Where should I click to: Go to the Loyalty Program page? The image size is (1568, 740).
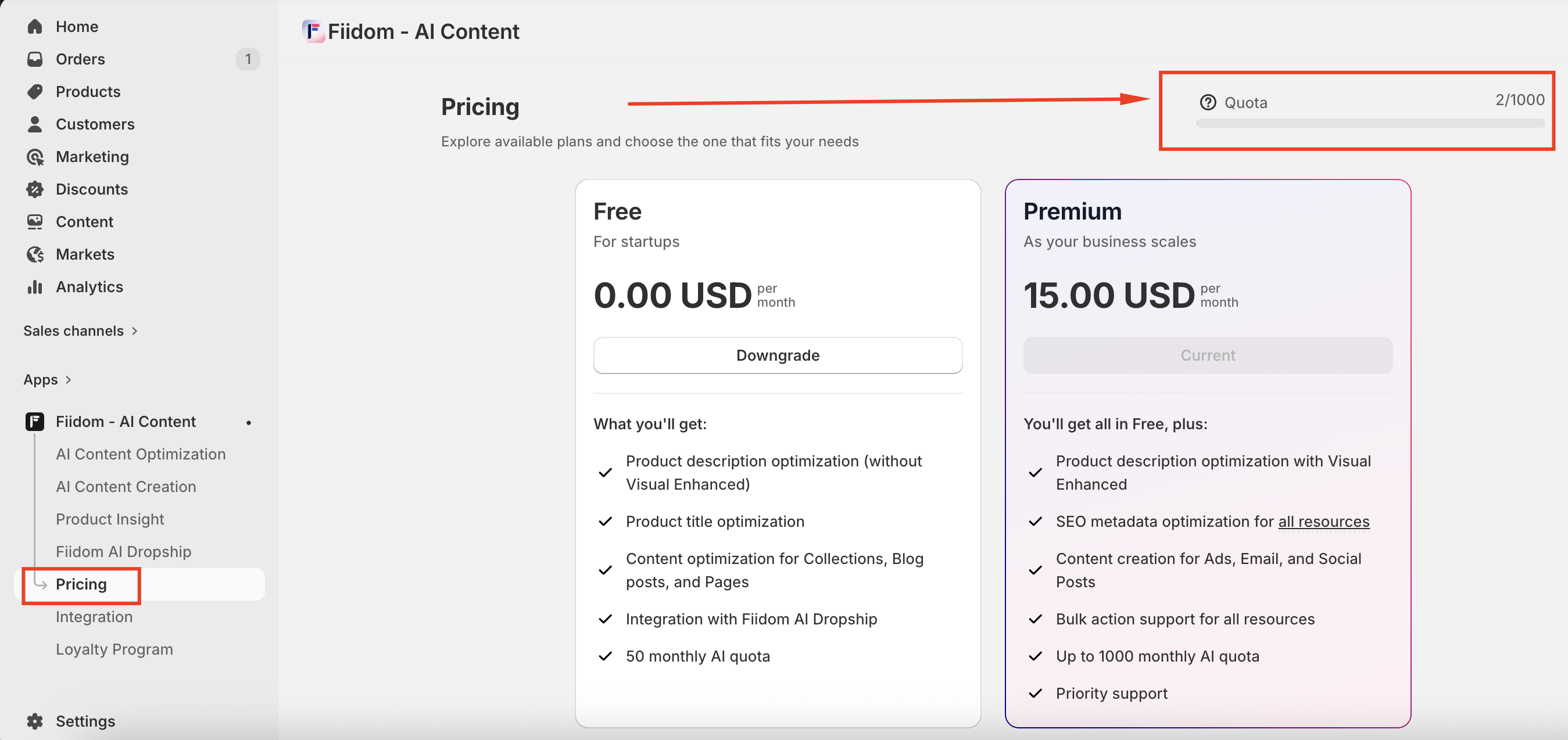(x=114, y=649)
